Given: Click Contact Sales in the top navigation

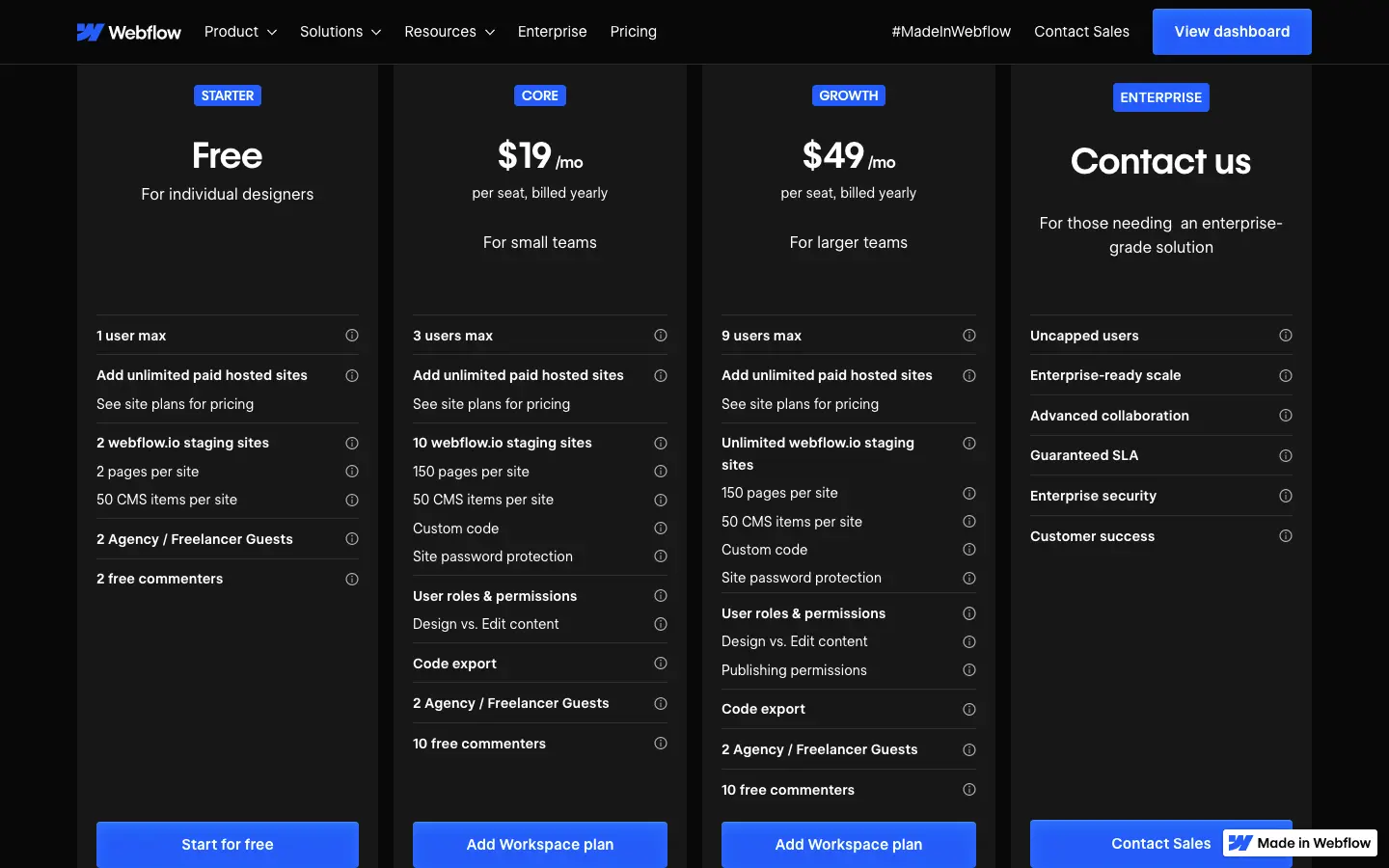Looking at the screenshot, I should tap(1081, 32).
